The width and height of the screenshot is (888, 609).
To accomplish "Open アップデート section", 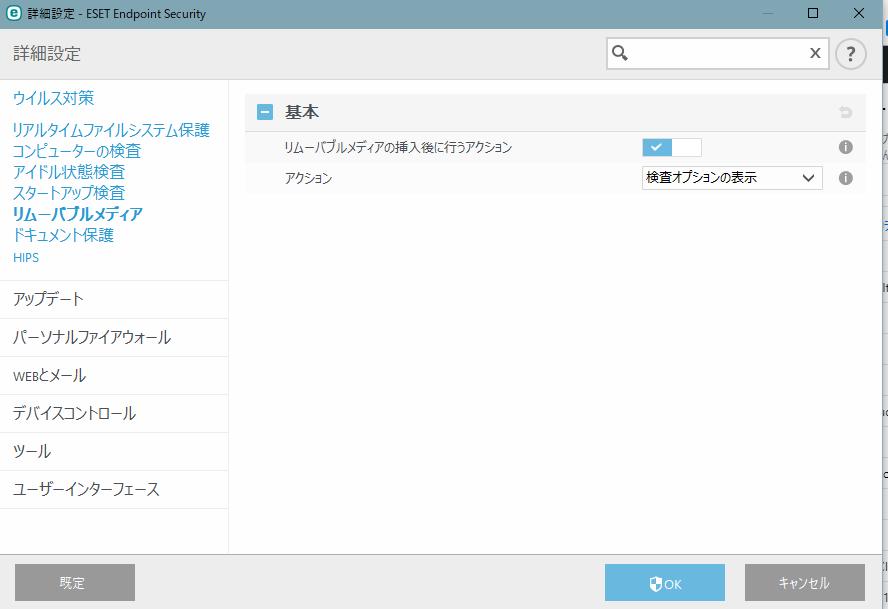I will point(114,299).
